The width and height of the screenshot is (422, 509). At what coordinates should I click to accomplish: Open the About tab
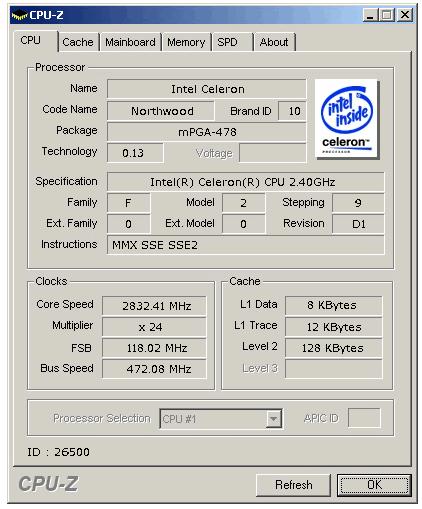(x=274, y=42)
